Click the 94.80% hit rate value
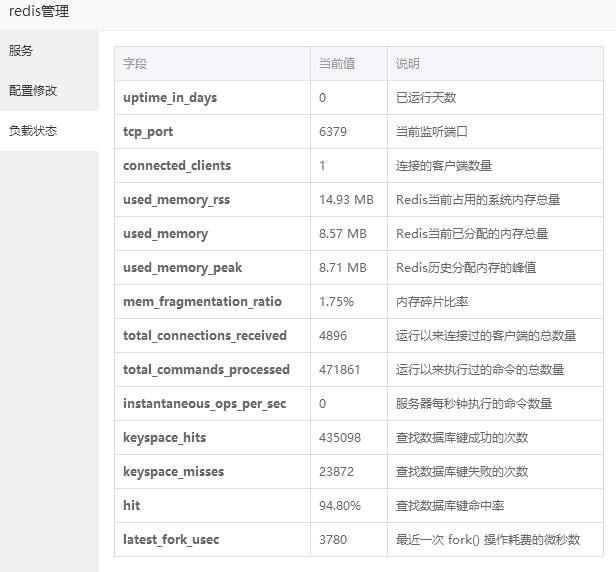Screen dimensions: 616x572 pos(340,506)
